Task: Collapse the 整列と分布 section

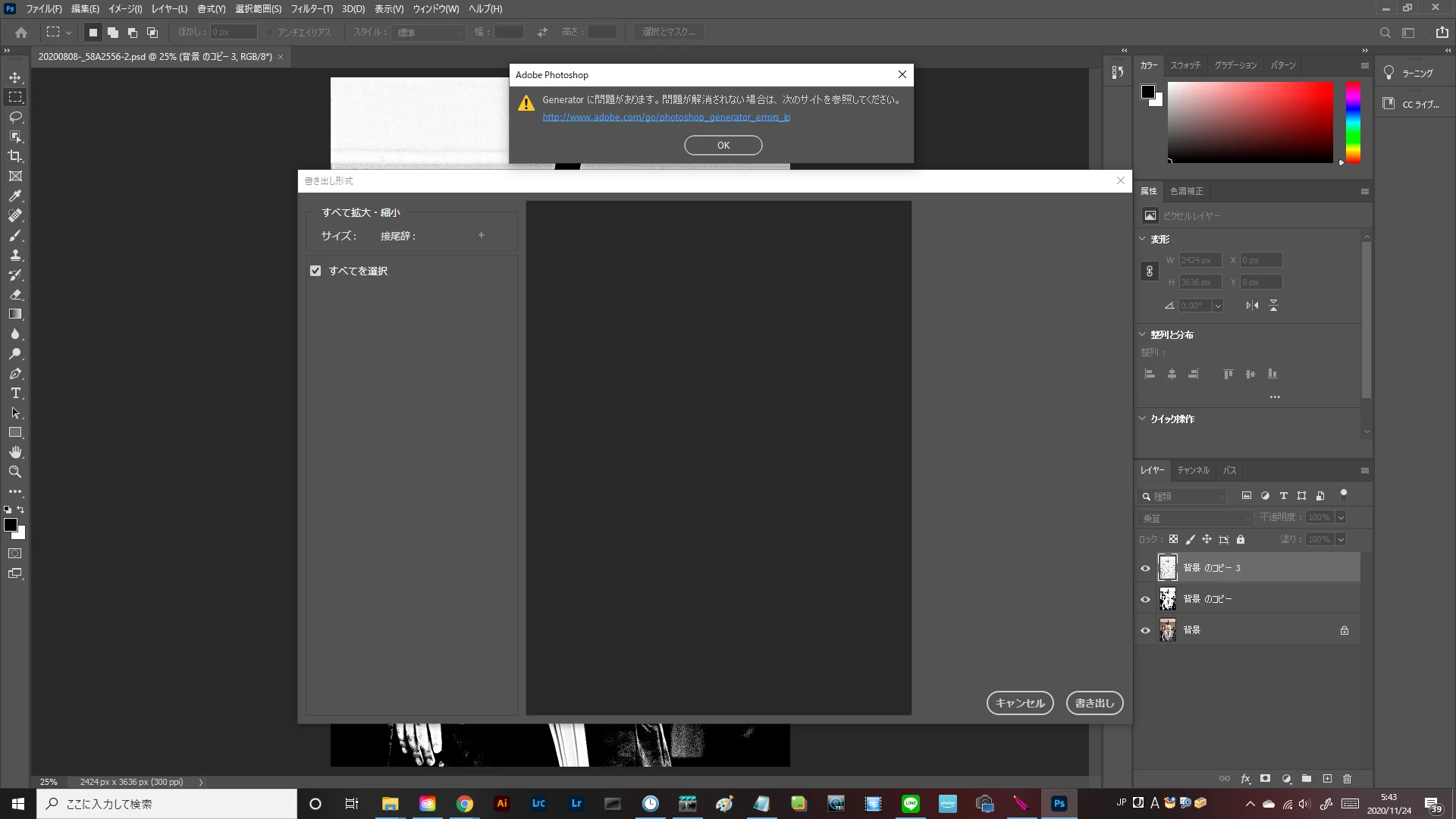Action: tap(1143, 334)
